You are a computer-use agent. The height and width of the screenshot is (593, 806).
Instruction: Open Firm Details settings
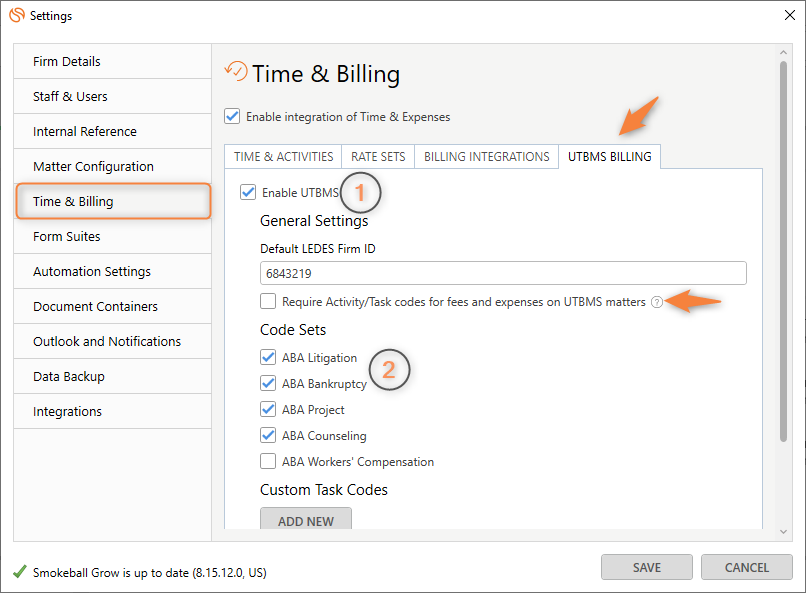point(113,61)
